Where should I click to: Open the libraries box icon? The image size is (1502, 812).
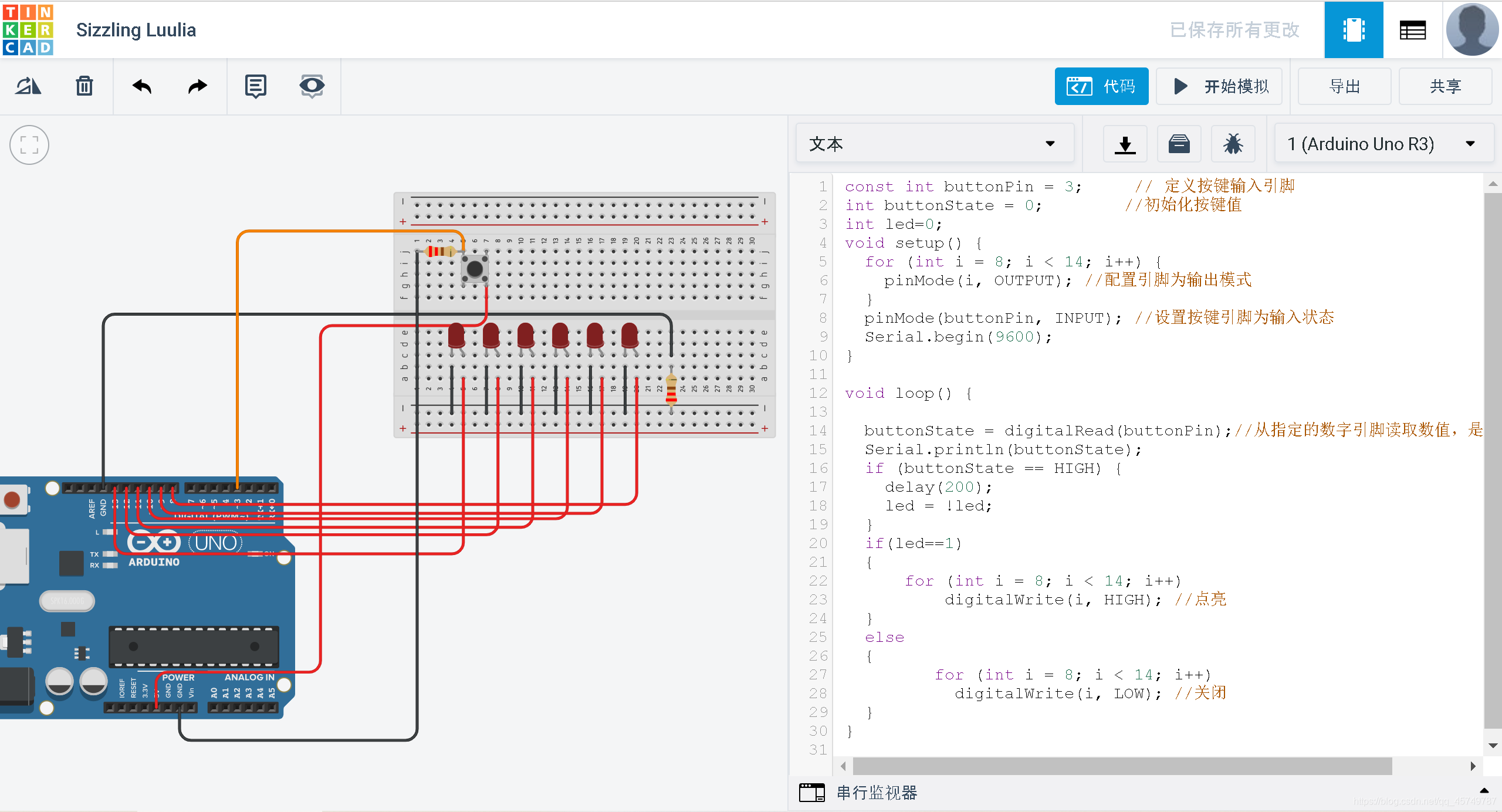1179,144
